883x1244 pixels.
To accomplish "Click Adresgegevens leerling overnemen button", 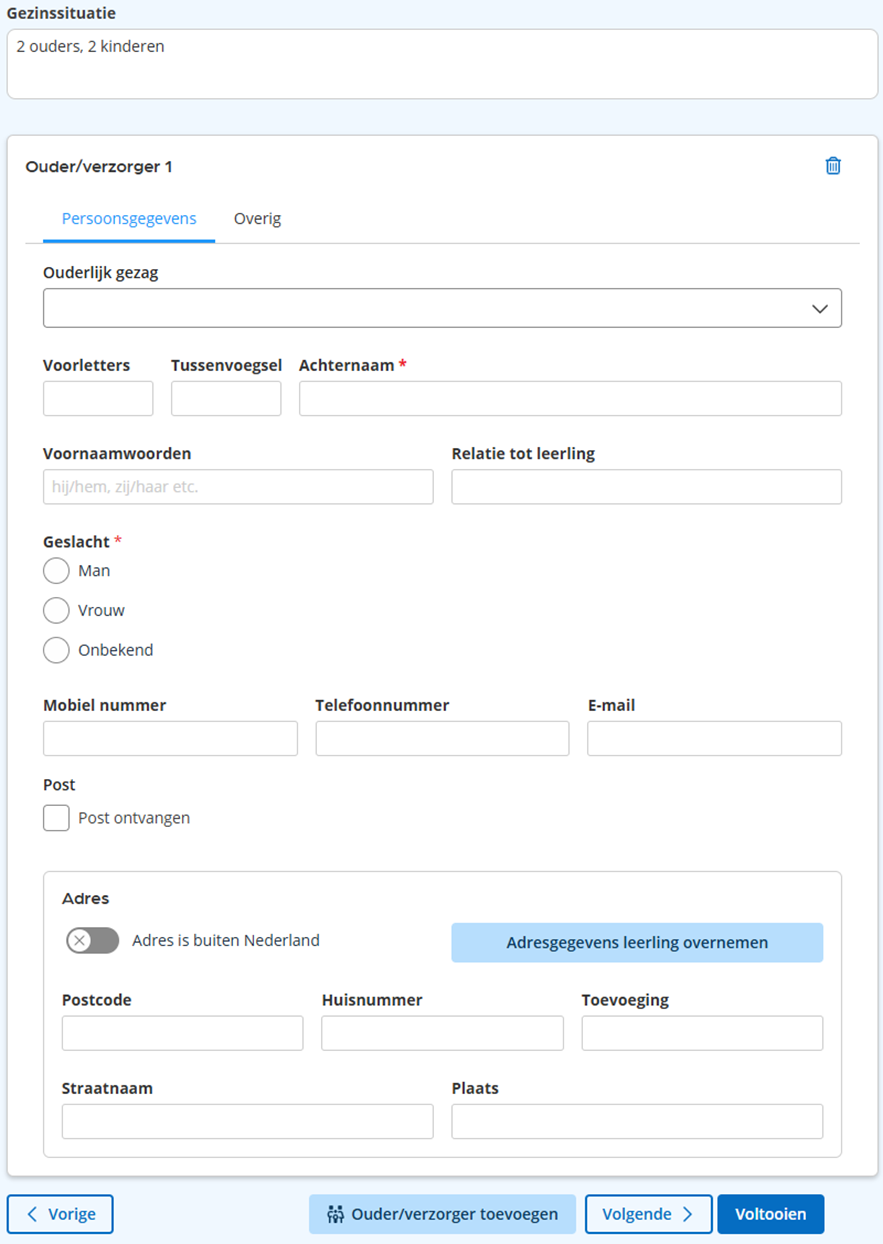I will click(637, 943).
